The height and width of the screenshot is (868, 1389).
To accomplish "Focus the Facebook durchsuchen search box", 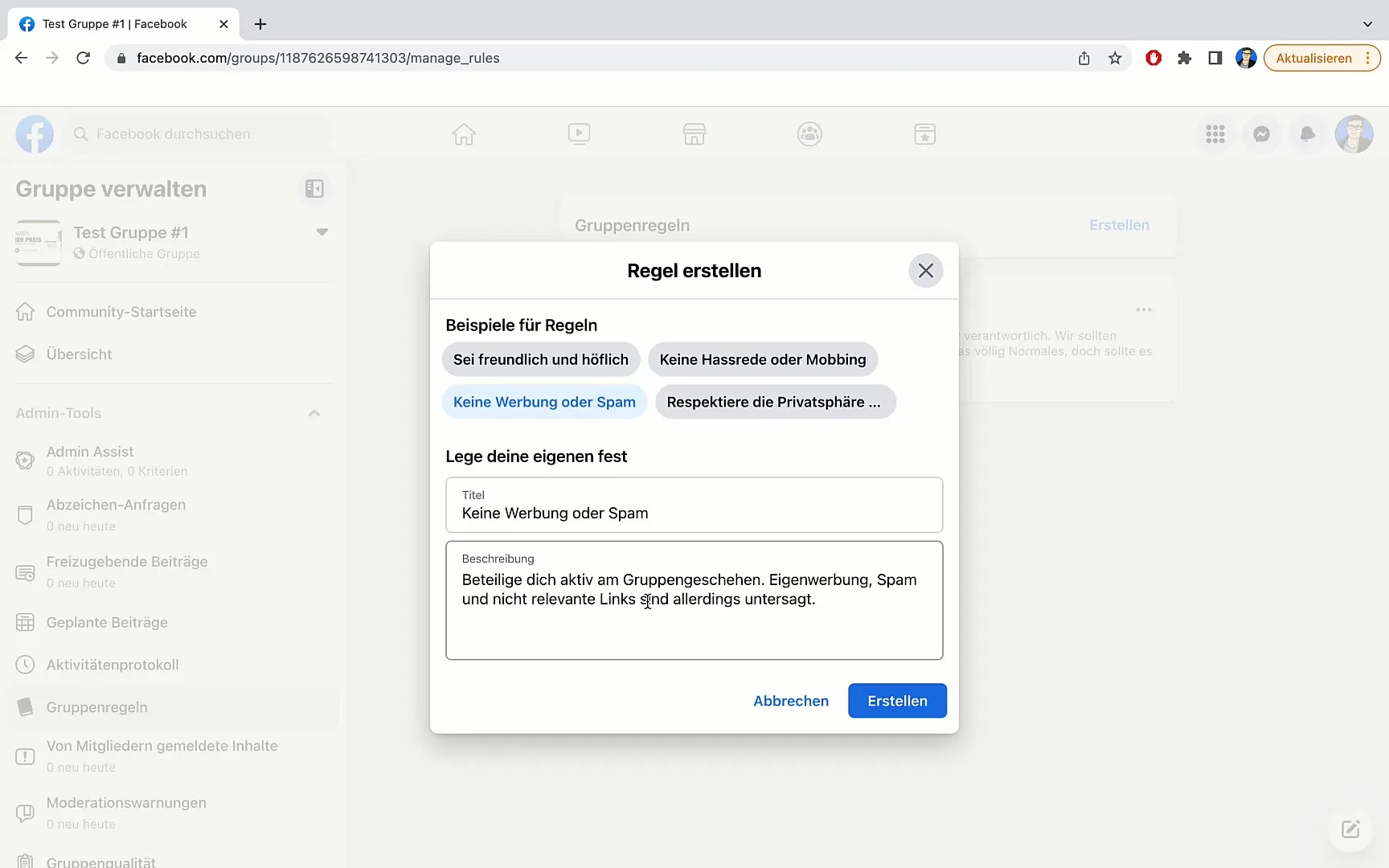I will click(197, 134).
